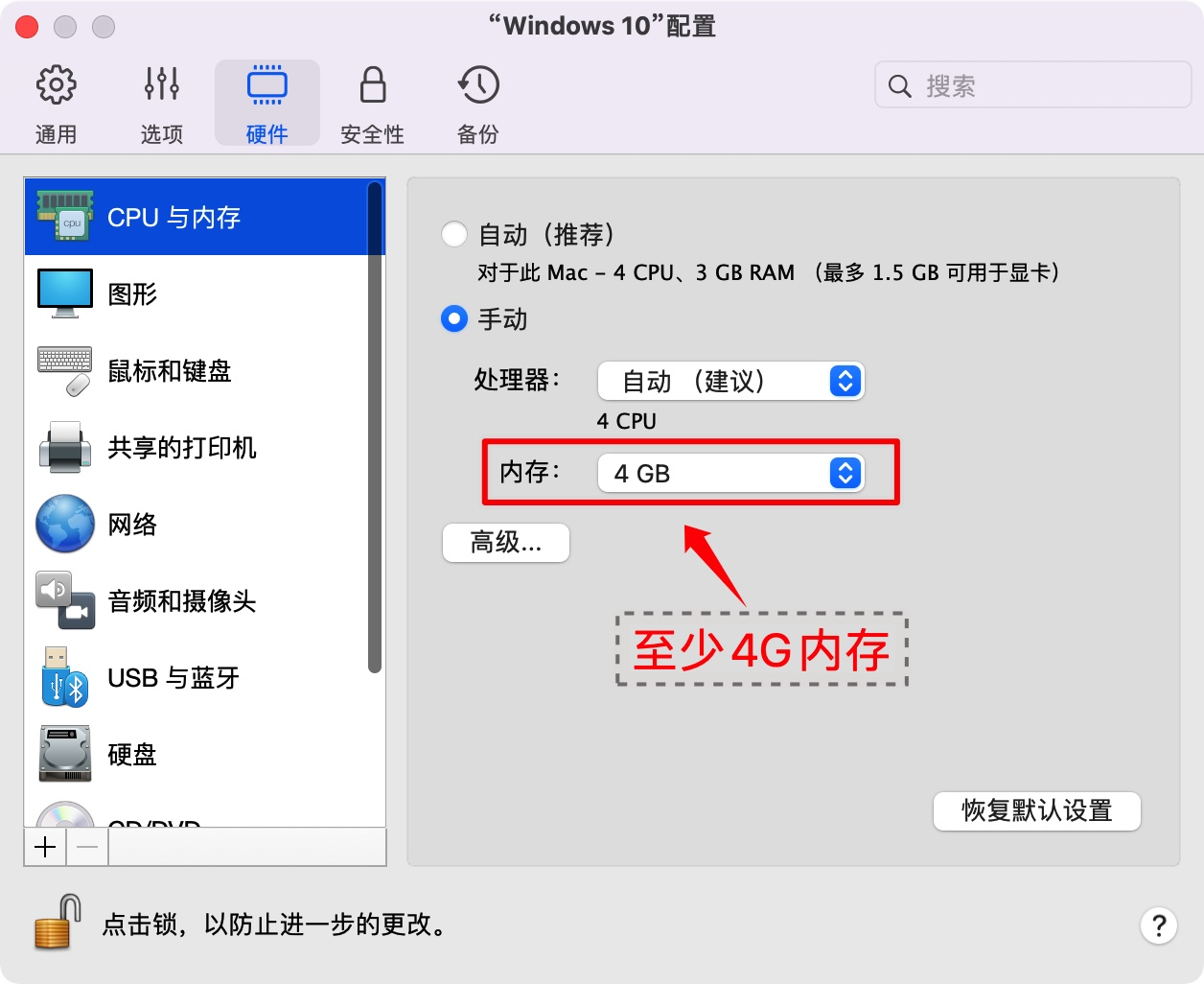Click the hardware list scrollbar
The height and width of the screenshot is (984, 1204).
click(375, 427)
